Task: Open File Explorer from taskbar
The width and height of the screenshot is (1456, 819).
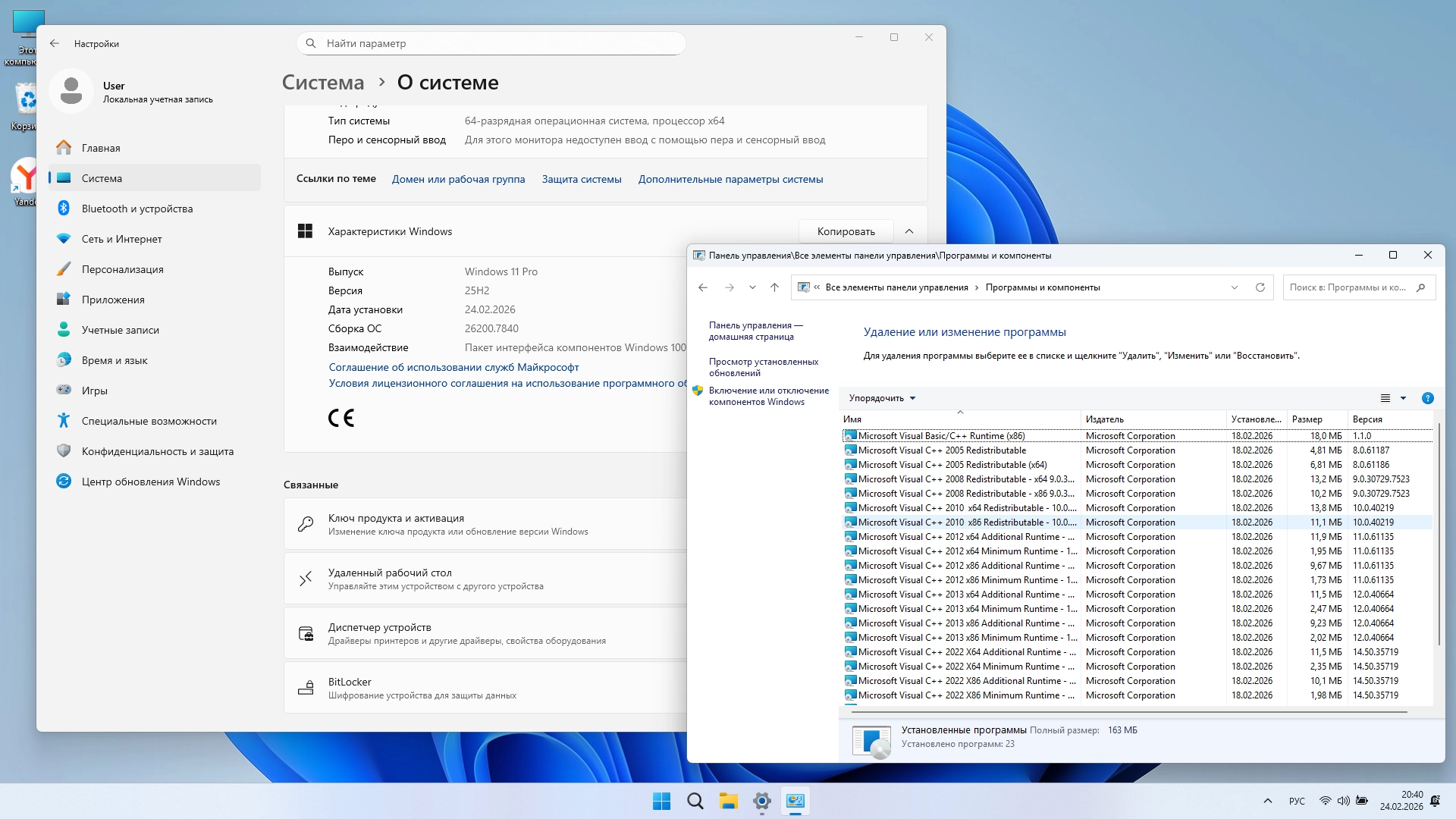Action: [x=728, y=801]
